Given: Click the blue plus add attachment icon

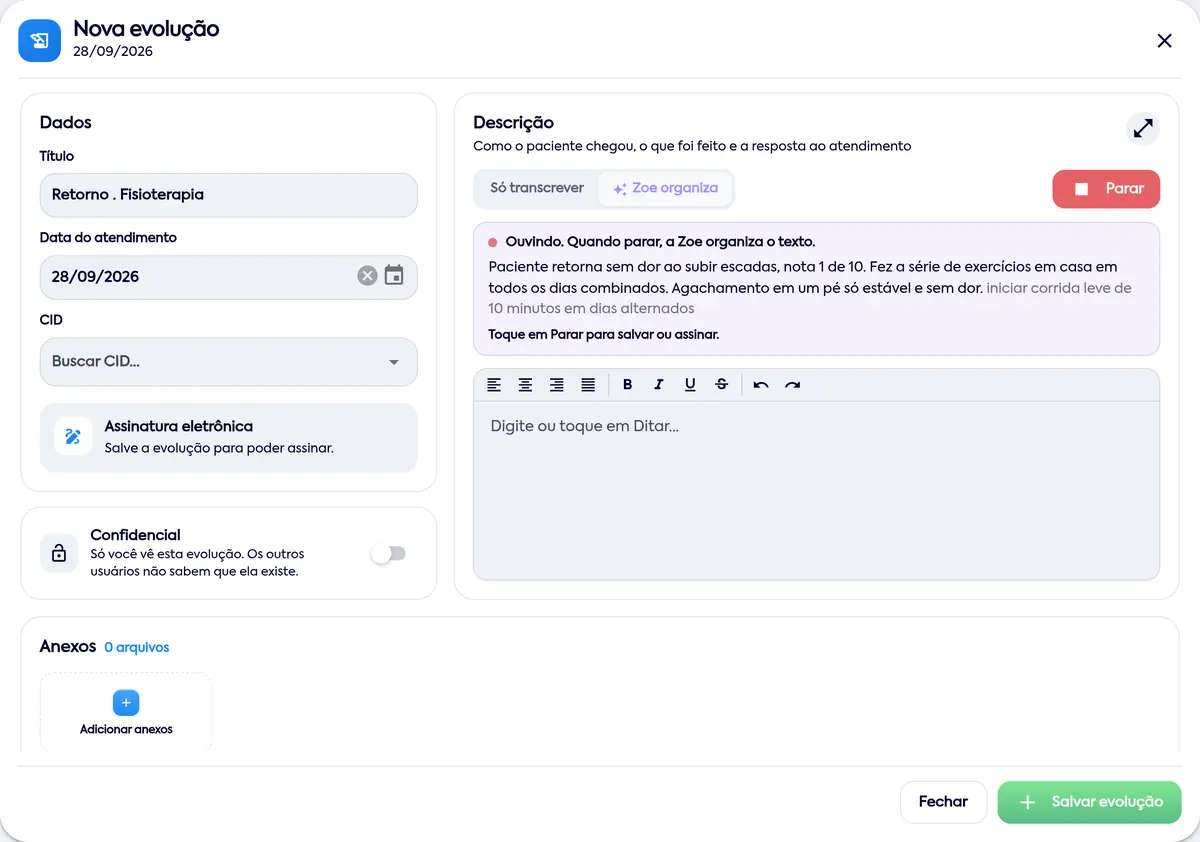Looking at the screenshot, I should (126, 703).
